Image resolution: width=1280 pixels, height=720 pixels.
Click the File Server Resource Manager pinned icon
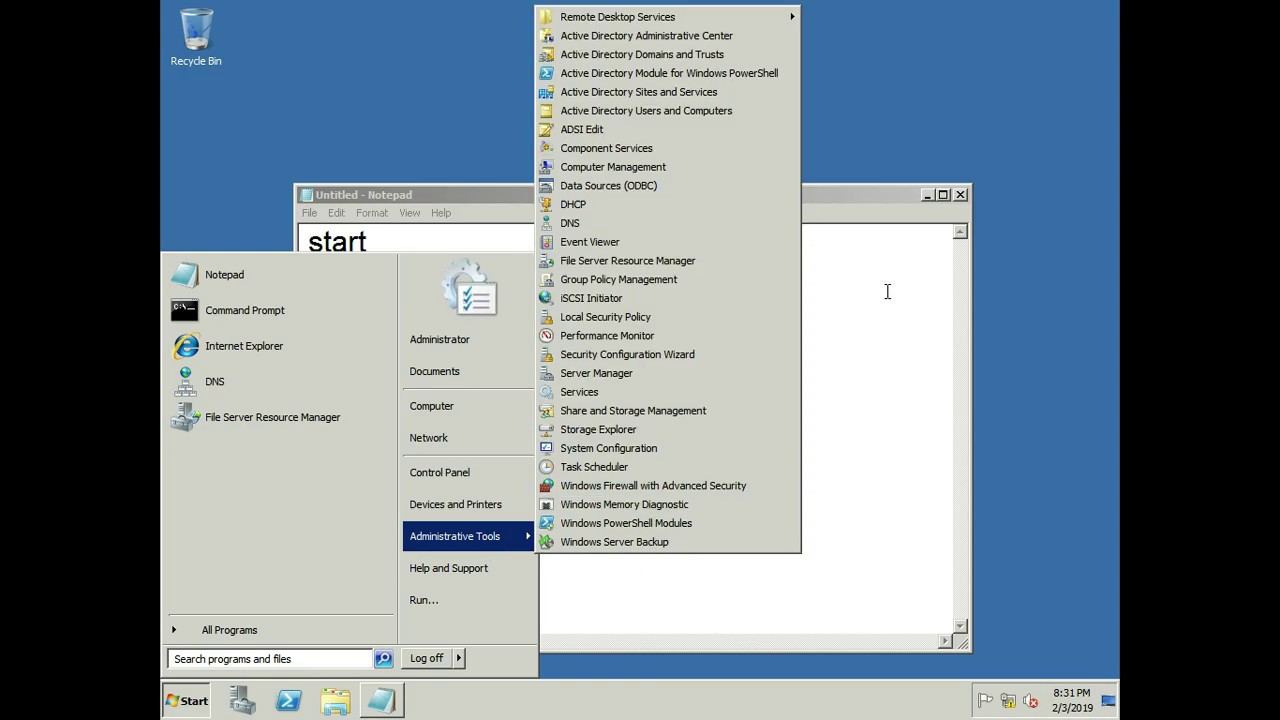(x=185, y=417)
